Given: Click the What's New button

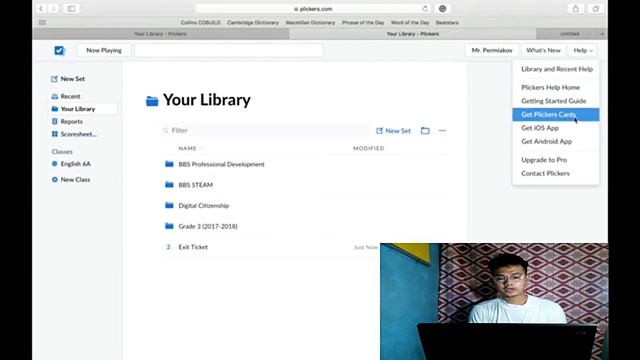Looking at the screenshot, I should 543,50.
